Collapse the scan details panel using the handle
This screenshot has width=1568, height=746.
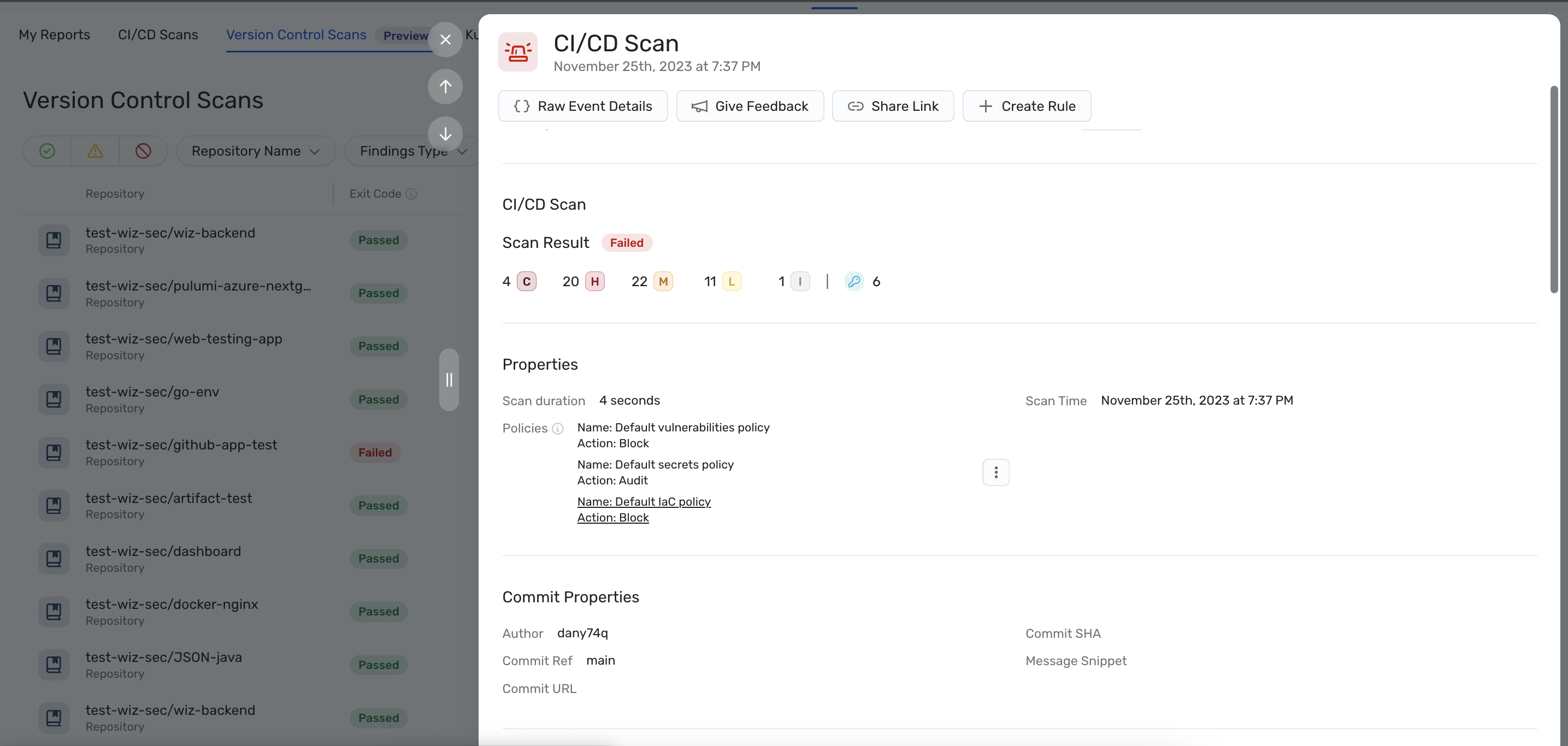coord(449,380)
